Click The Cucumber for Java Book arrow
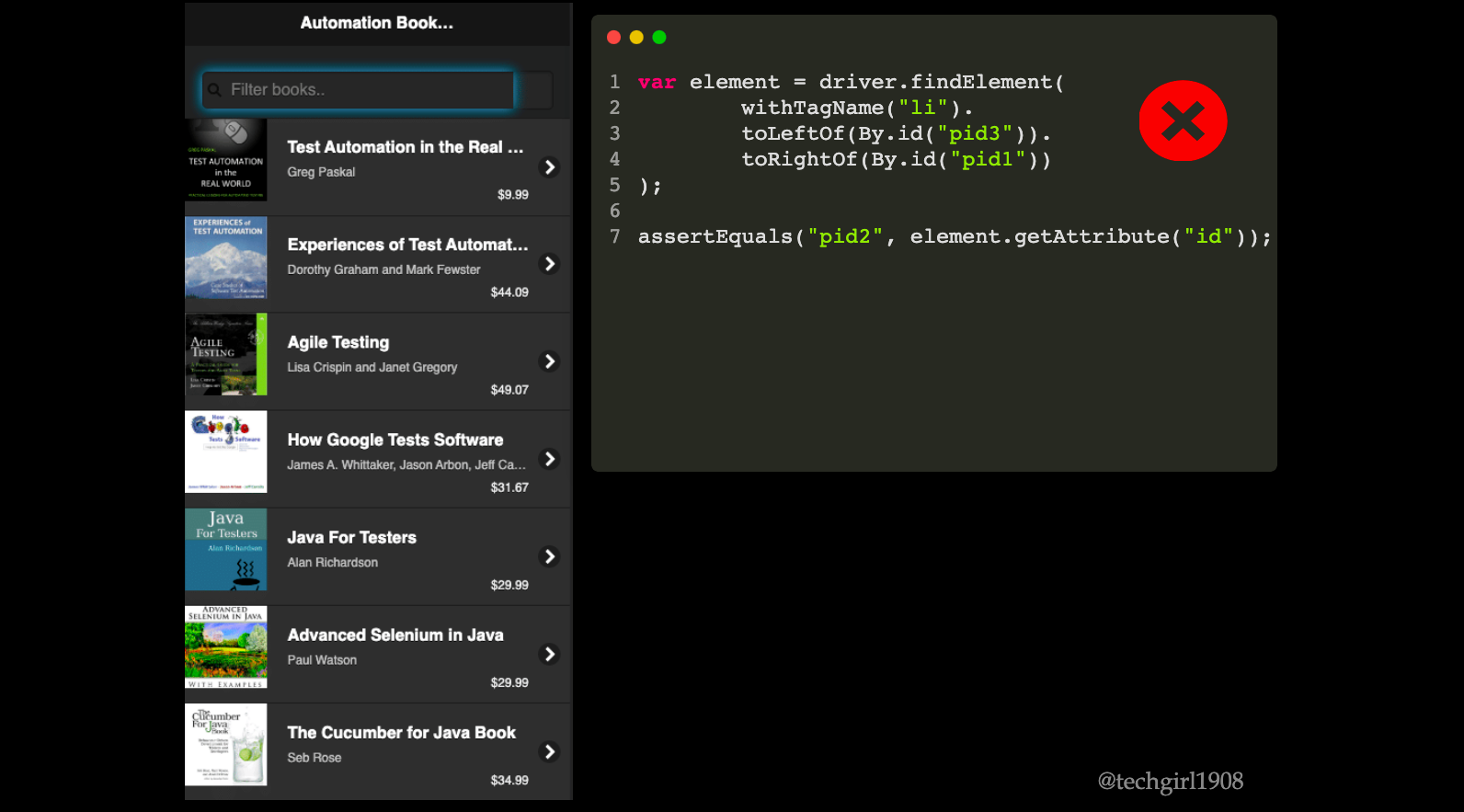The width and height of the screenshot is (1464, 812). (549, 751)
